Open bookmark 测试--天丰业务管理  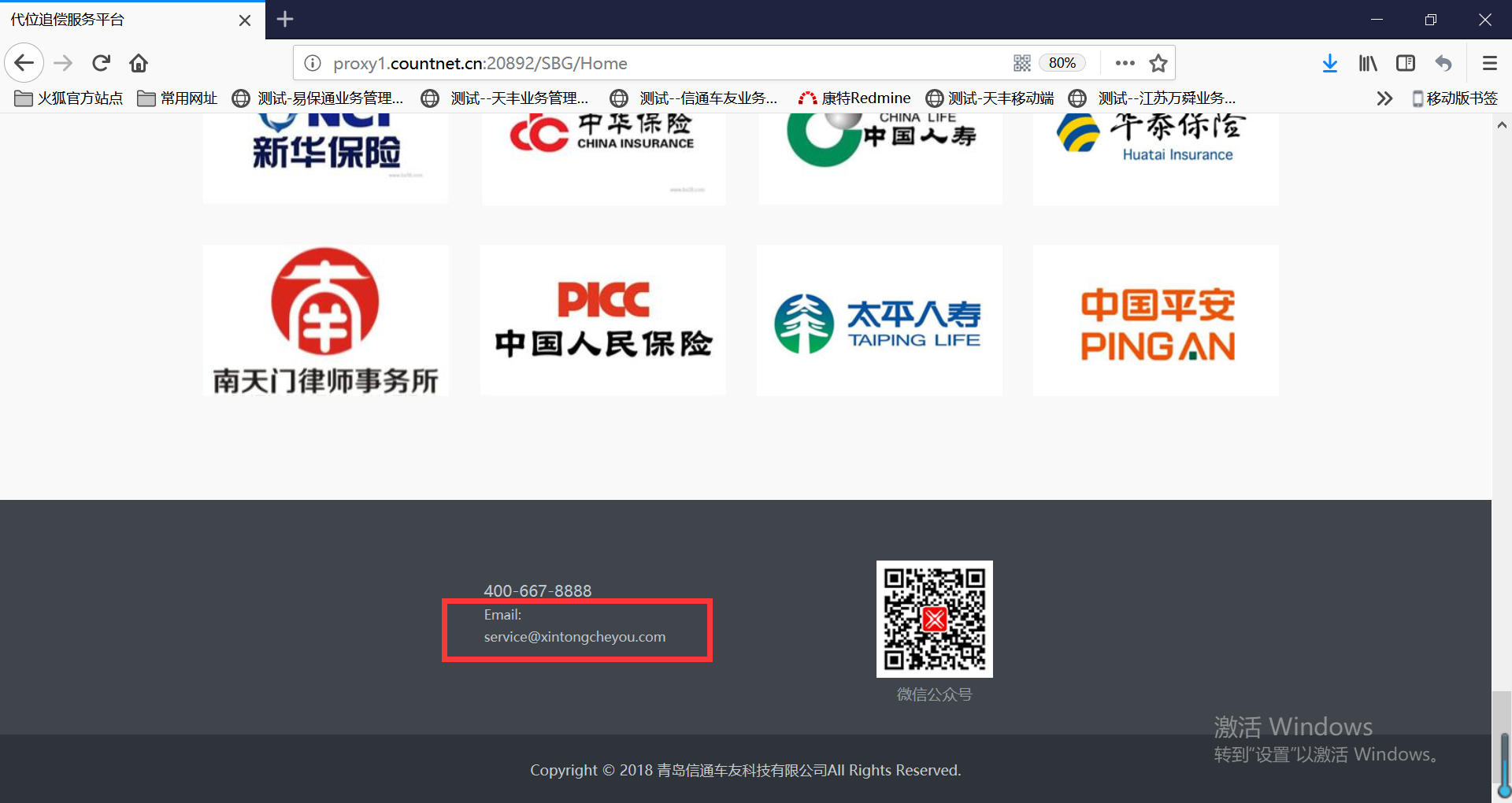(506, 98)
